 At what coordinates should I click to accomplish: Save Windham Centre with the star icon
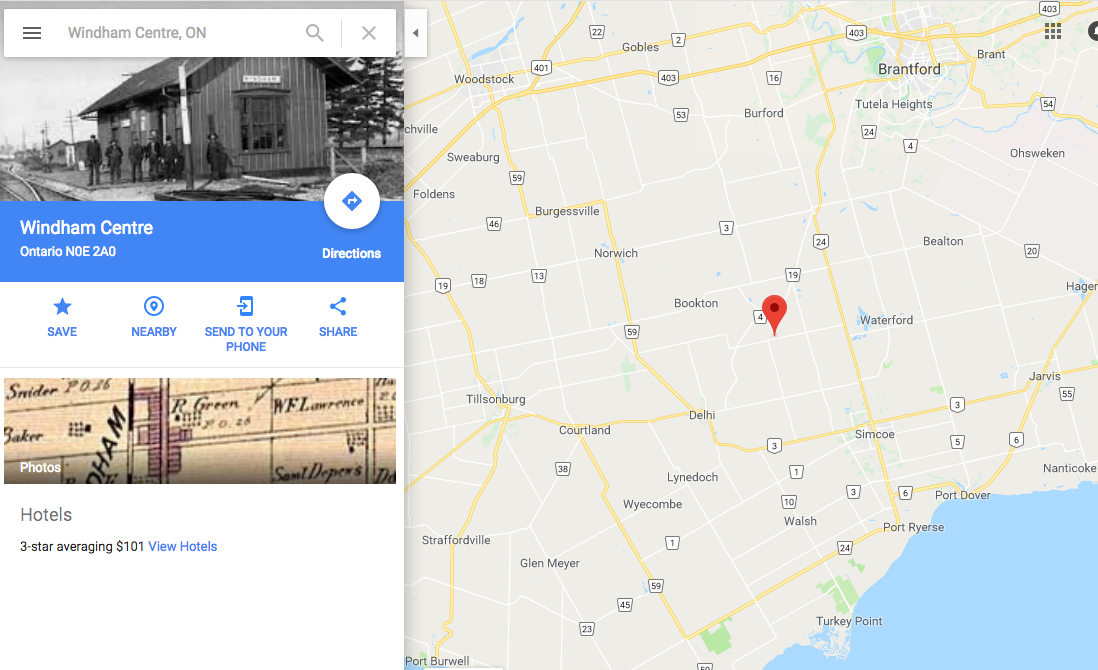tap(62, 307)
